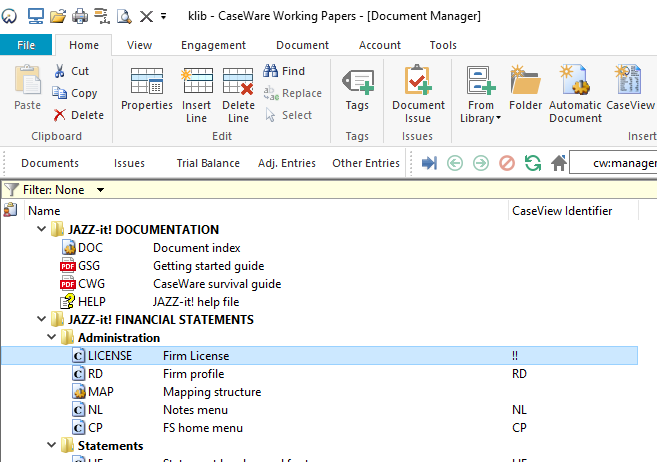The height and width of the screenshot is (462, 657).
Task: Insert a CaseView document
Action: coord(630,88)
